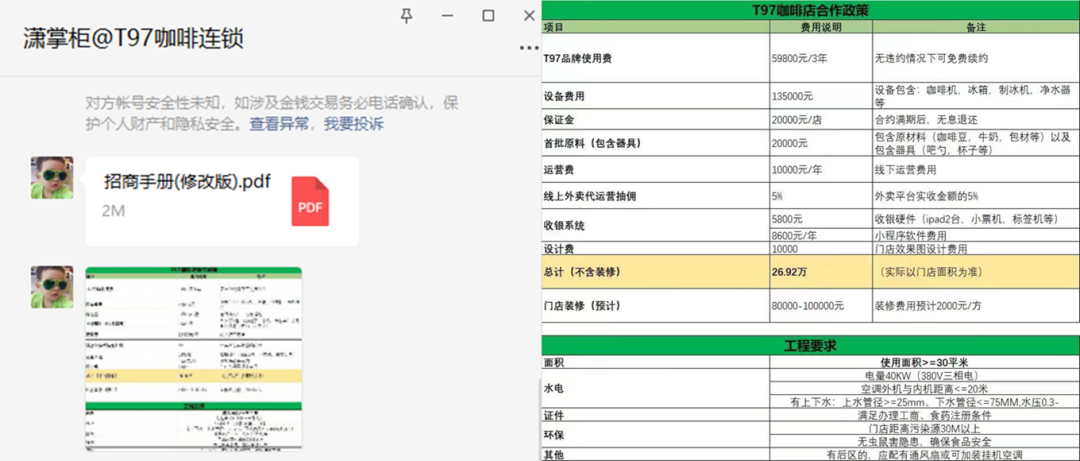Open the three-dot more options menu
Image resolution: width=1080 pixels, height=461 pixels.
point(529,48)
